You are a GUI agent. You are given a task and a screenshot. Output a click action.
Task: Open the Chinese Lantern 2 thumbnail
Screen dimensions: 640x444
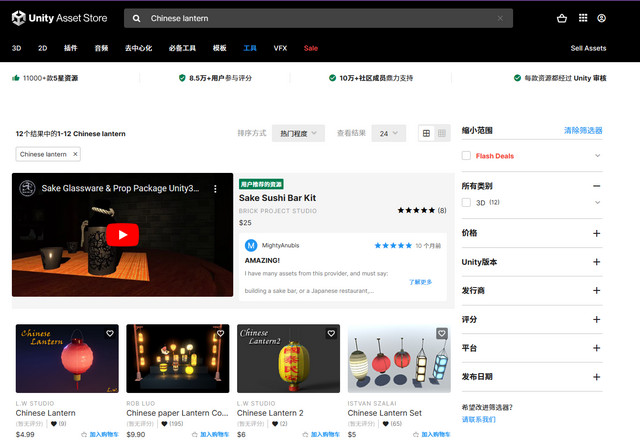[x=289, y=359]
